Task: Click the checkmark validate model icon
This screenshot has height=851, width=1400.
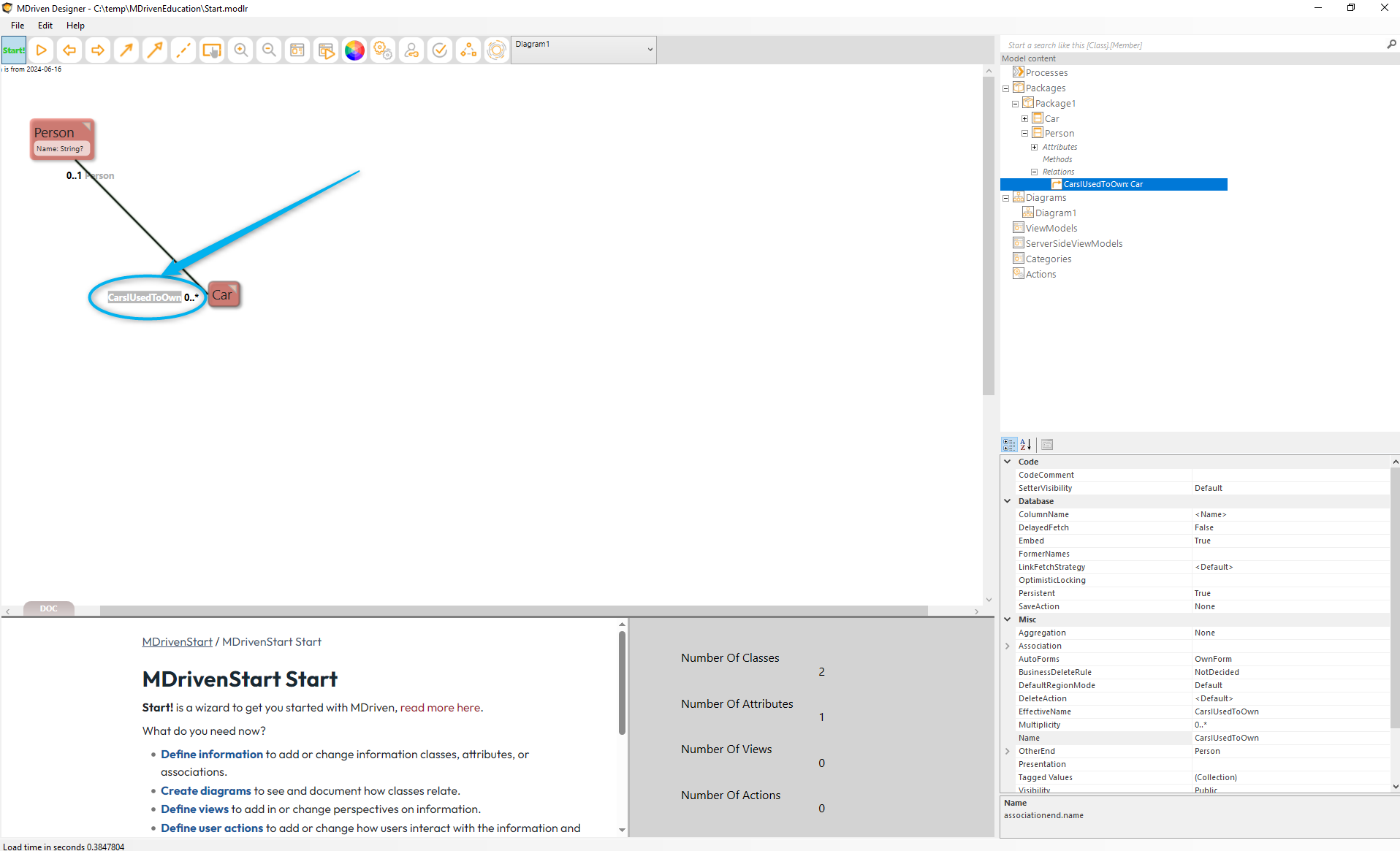Action: tap(440, 50)
